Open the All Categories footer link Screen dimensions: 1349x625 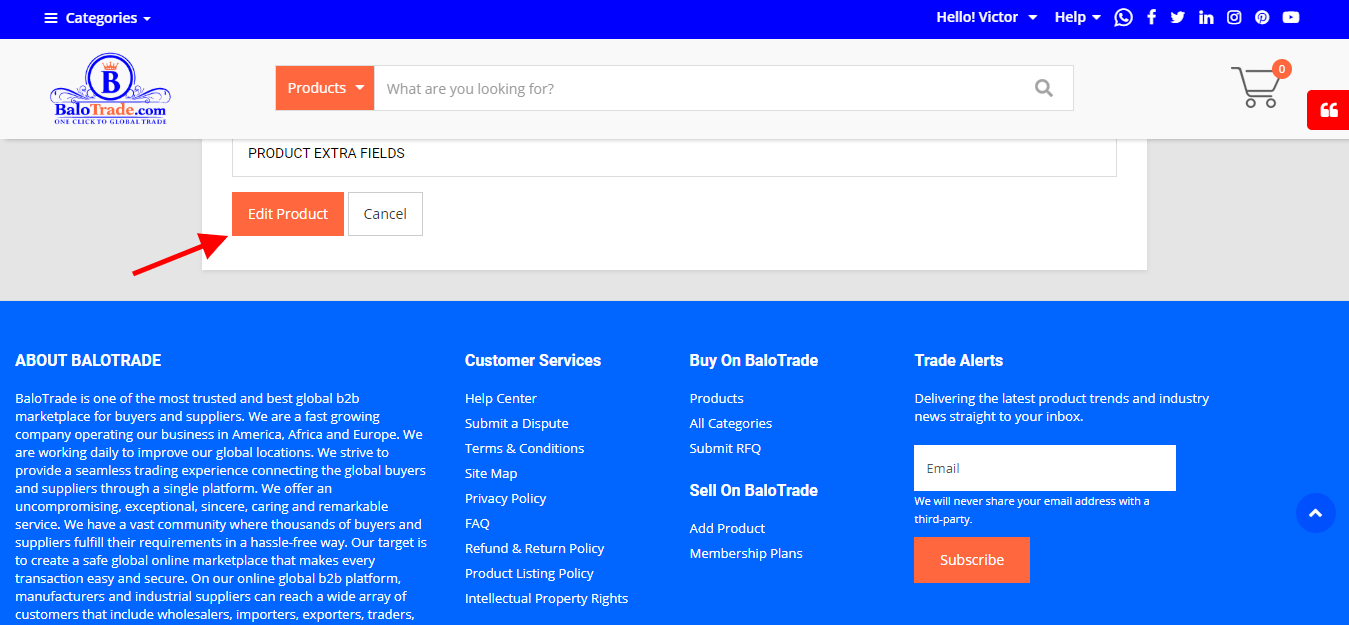click(x=731, y=423)
